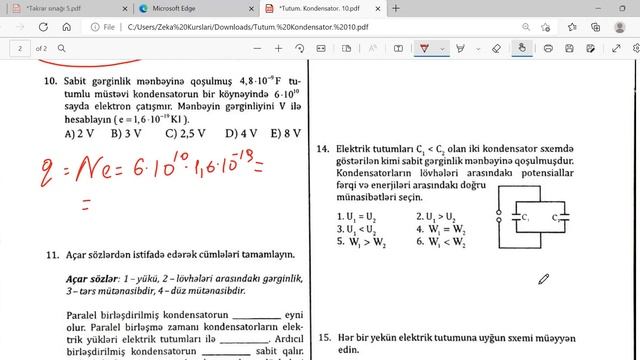The height and width of the screenshot is (360, 640).
Task: Click answer option B) 3 V
Action: pyautogui.click(x=126, y=133)
